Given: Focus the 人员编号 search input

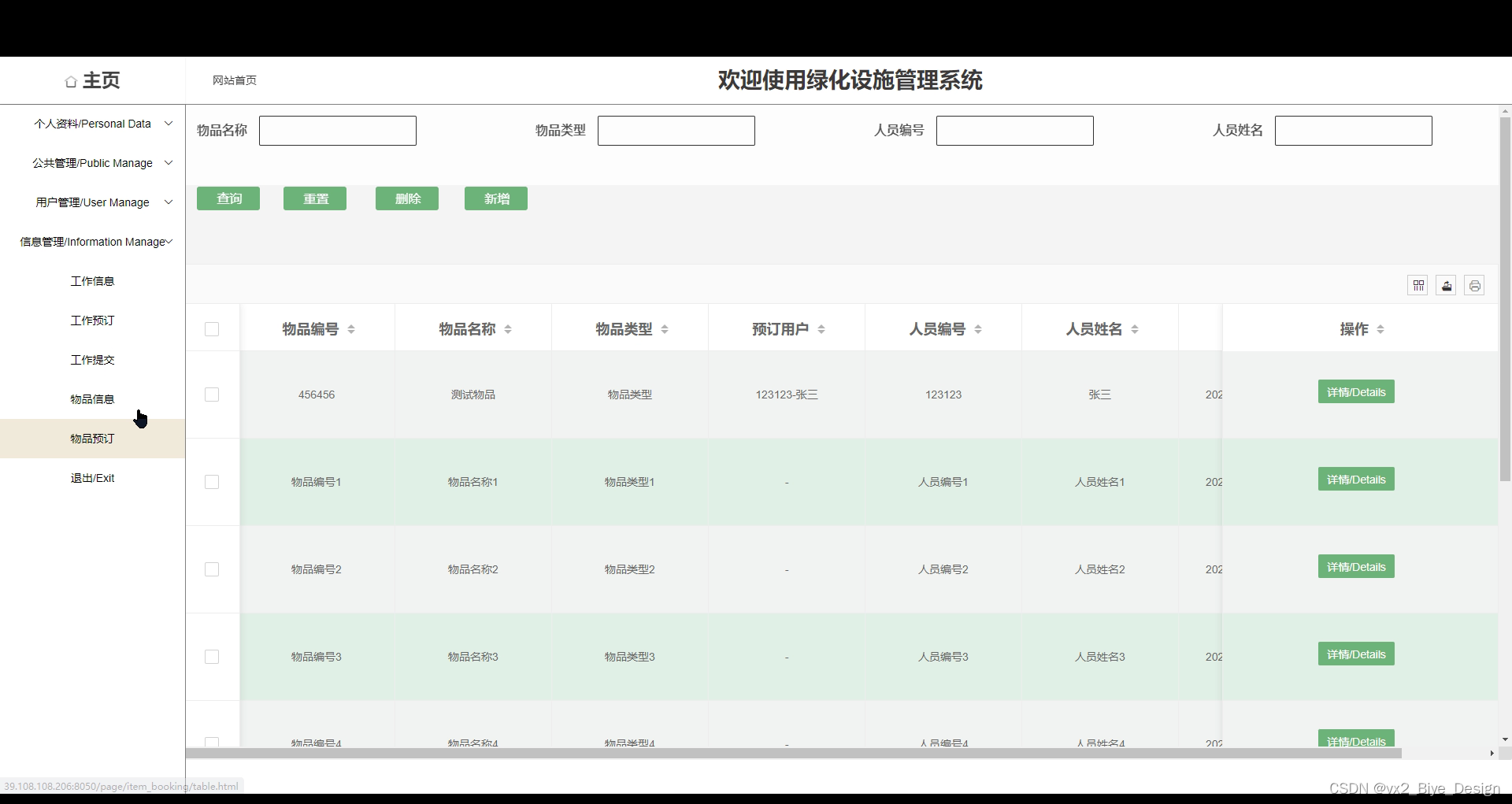Looking at the screenshot, I should (1015, 131).
